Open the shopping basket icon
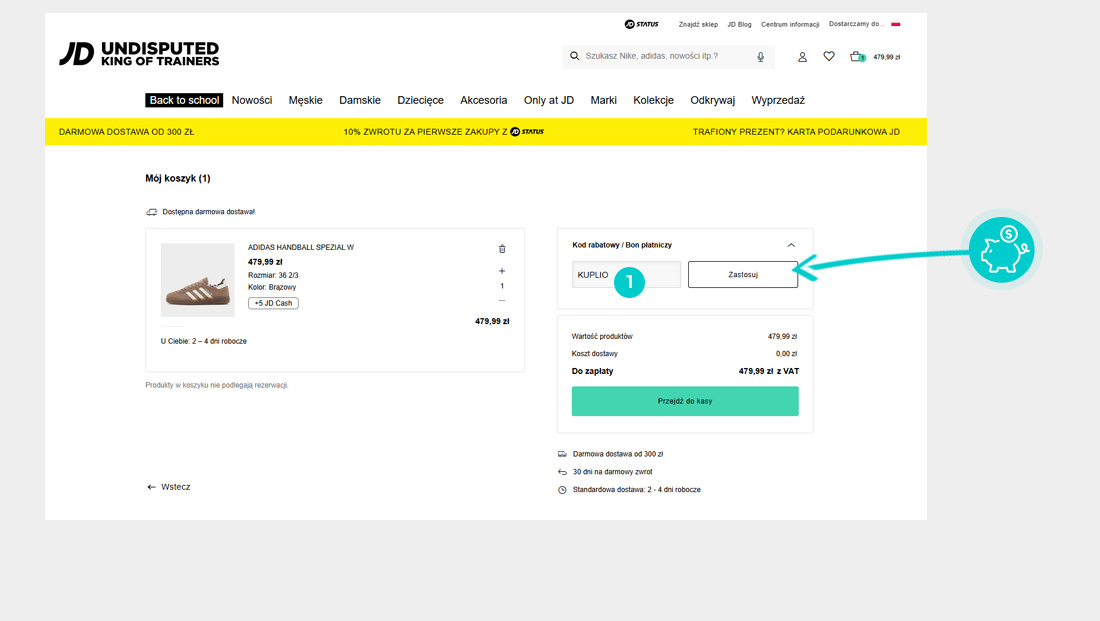 point(857,57)
